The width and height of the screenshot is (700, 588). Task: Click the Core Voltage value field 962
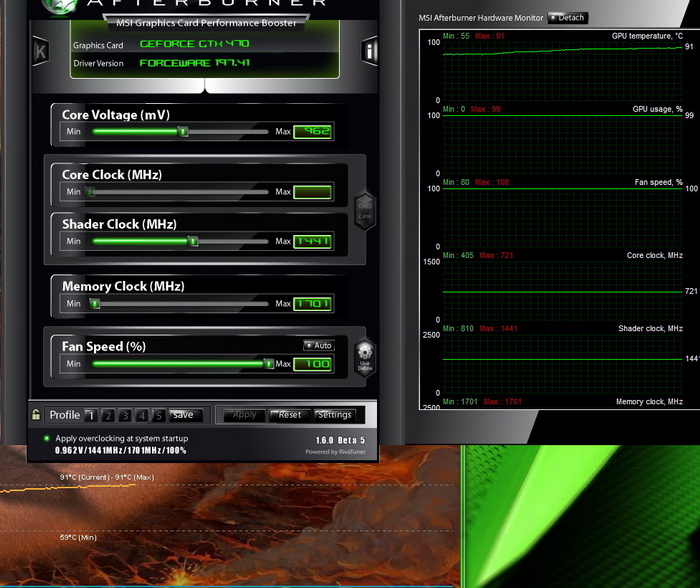pos(312,132)
